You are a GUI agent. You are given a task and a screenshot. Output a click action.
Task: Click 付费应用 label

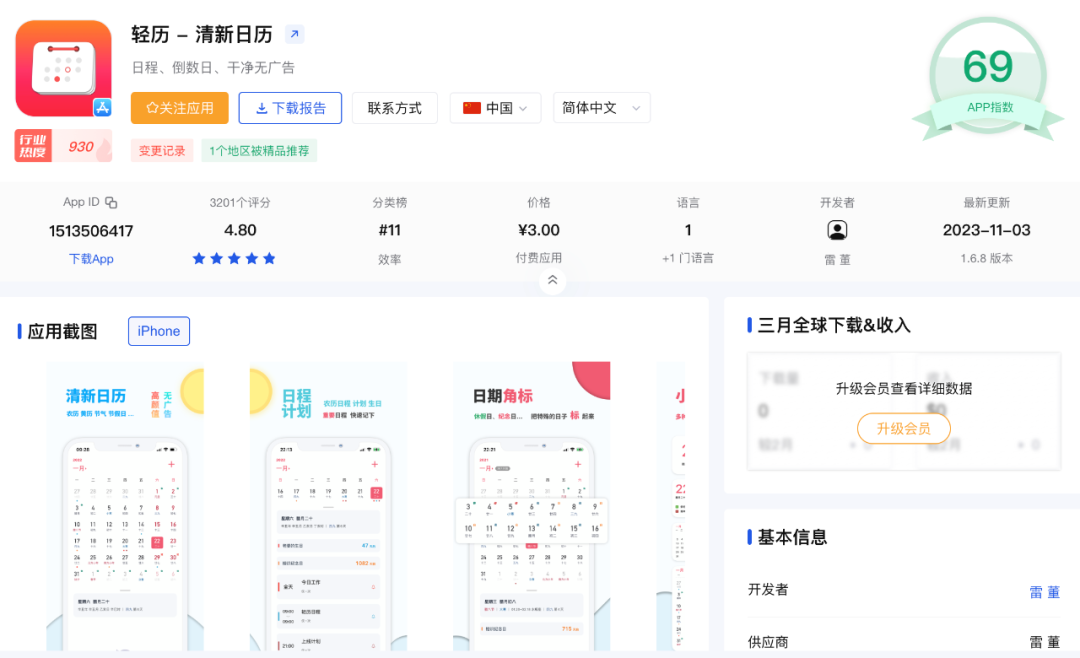(539, 258)
